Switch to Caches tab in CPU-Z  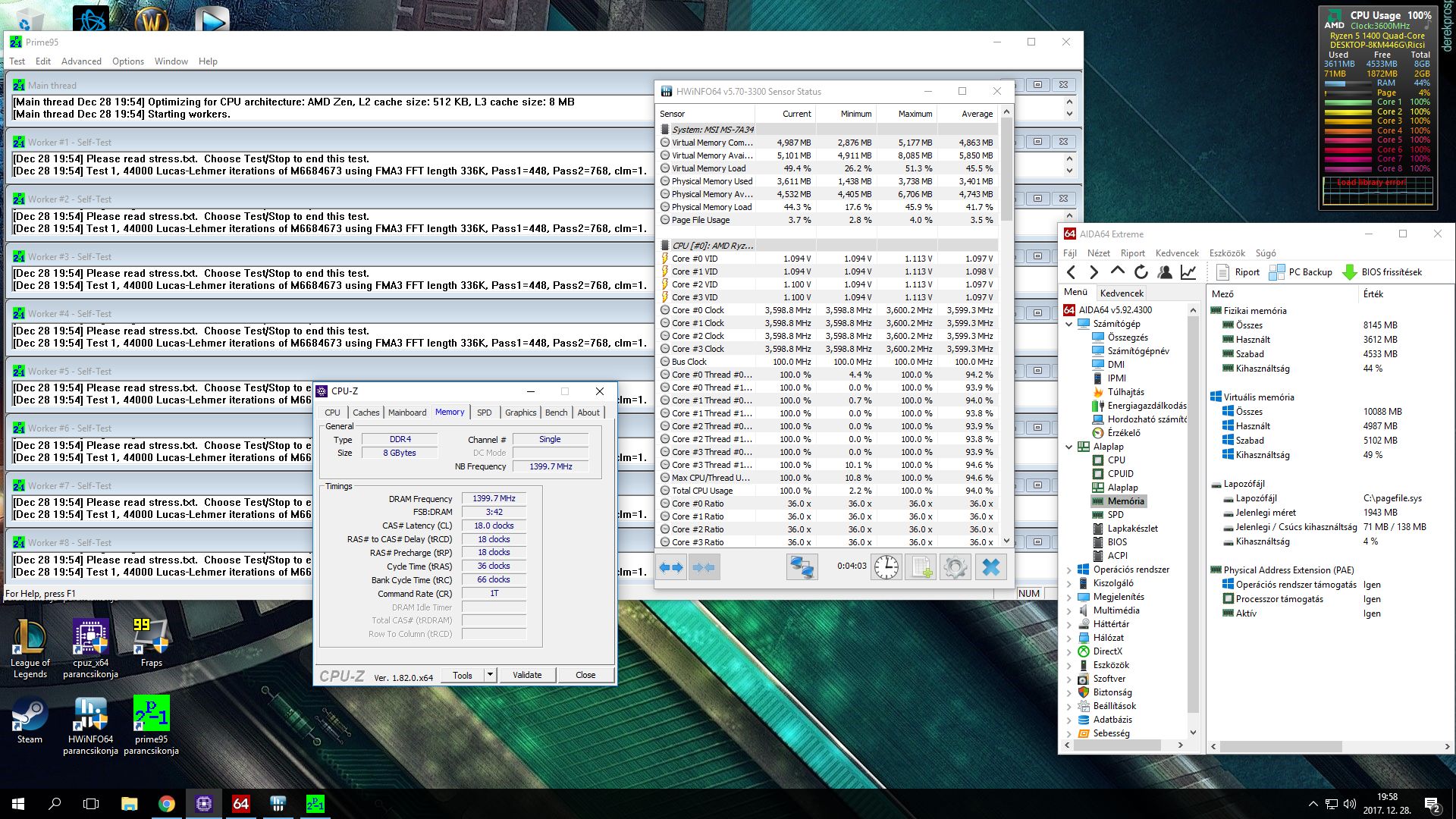click(366, 413)
